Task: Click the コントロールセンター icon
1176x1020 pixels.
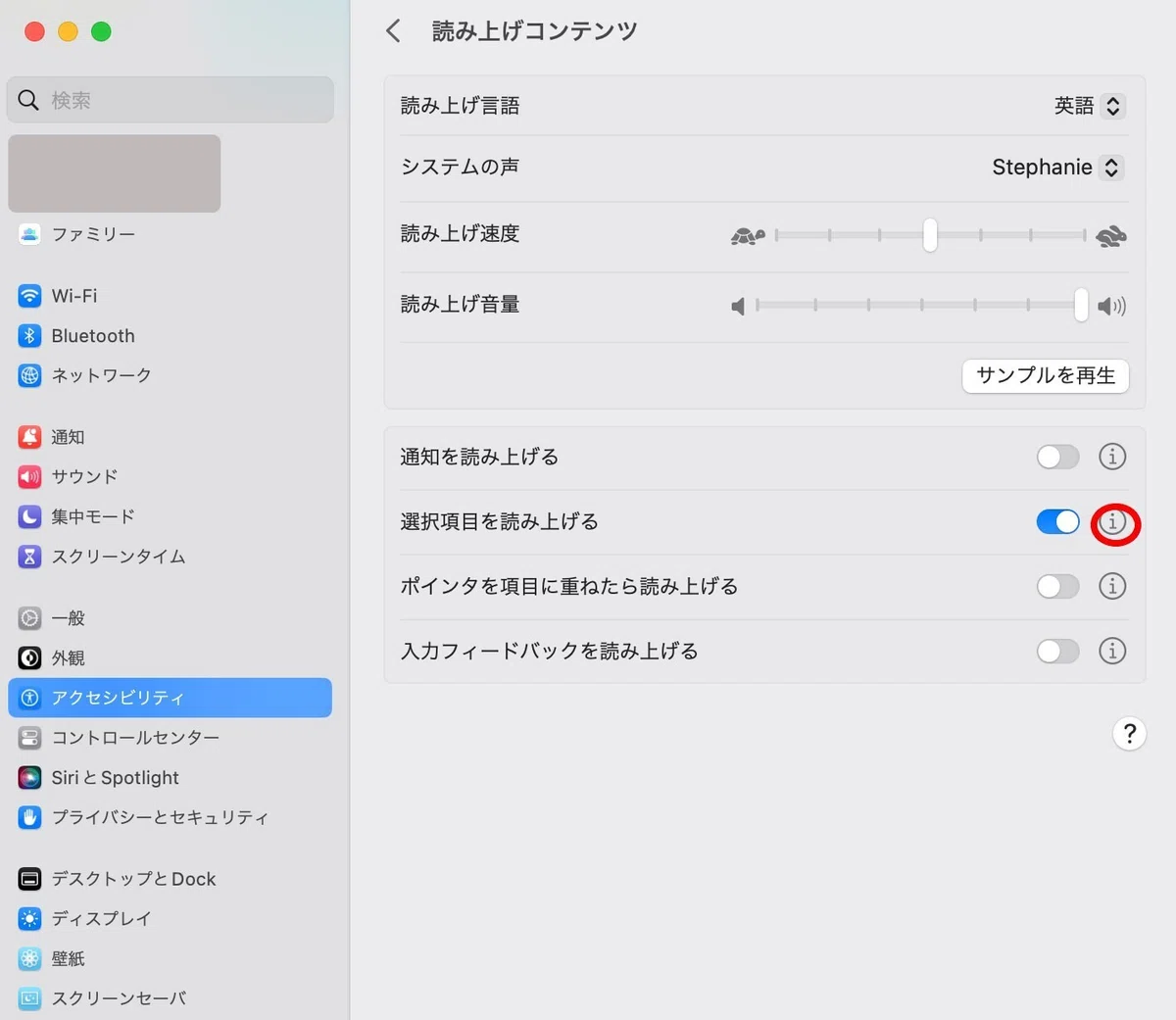Action: (30, 738)
